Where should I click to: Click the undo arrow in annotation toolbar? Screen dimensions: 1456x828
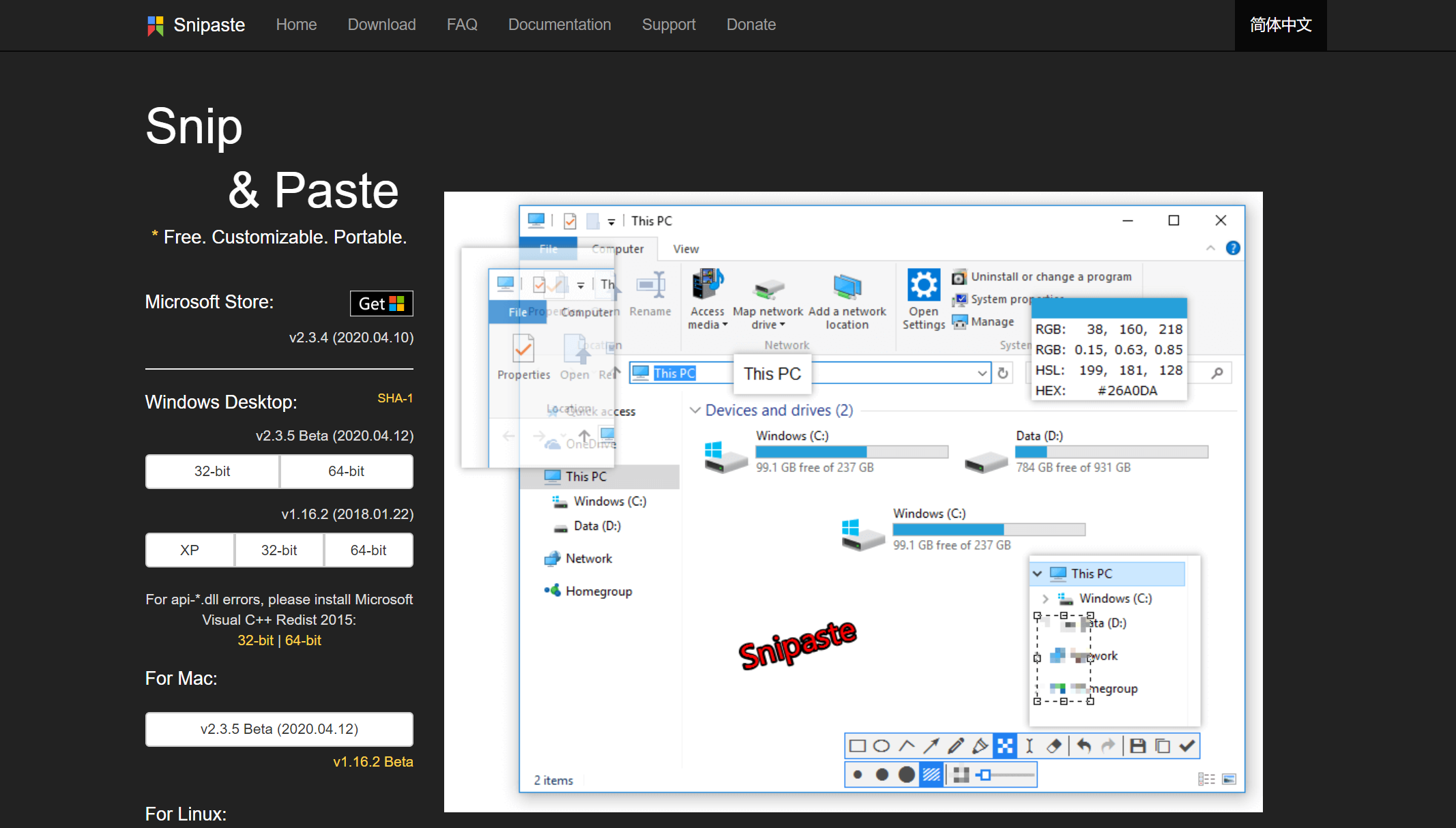pyautogui.click(x=1083, y=746)
